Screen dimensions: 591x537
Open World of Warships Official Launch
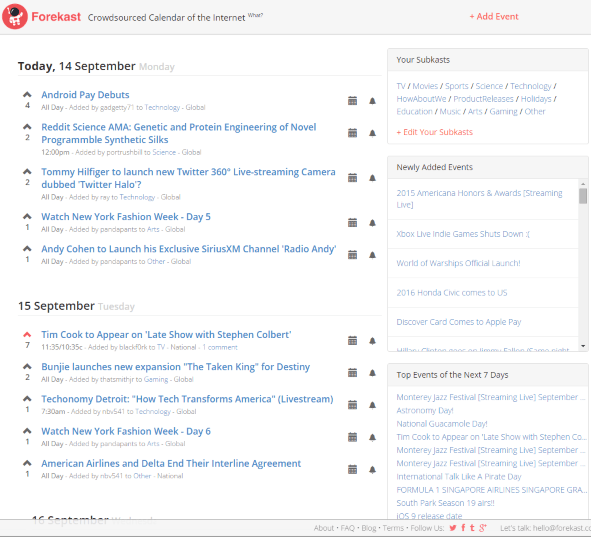(x=458, y=263)
